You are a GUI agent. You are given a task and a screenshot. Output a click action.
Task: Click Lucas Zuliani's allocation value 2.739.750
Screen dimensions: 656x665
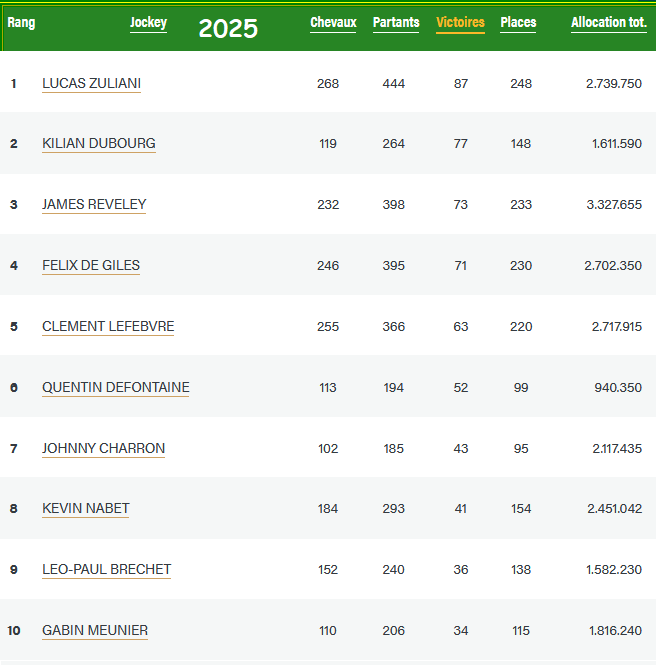(x=613, y=84)
